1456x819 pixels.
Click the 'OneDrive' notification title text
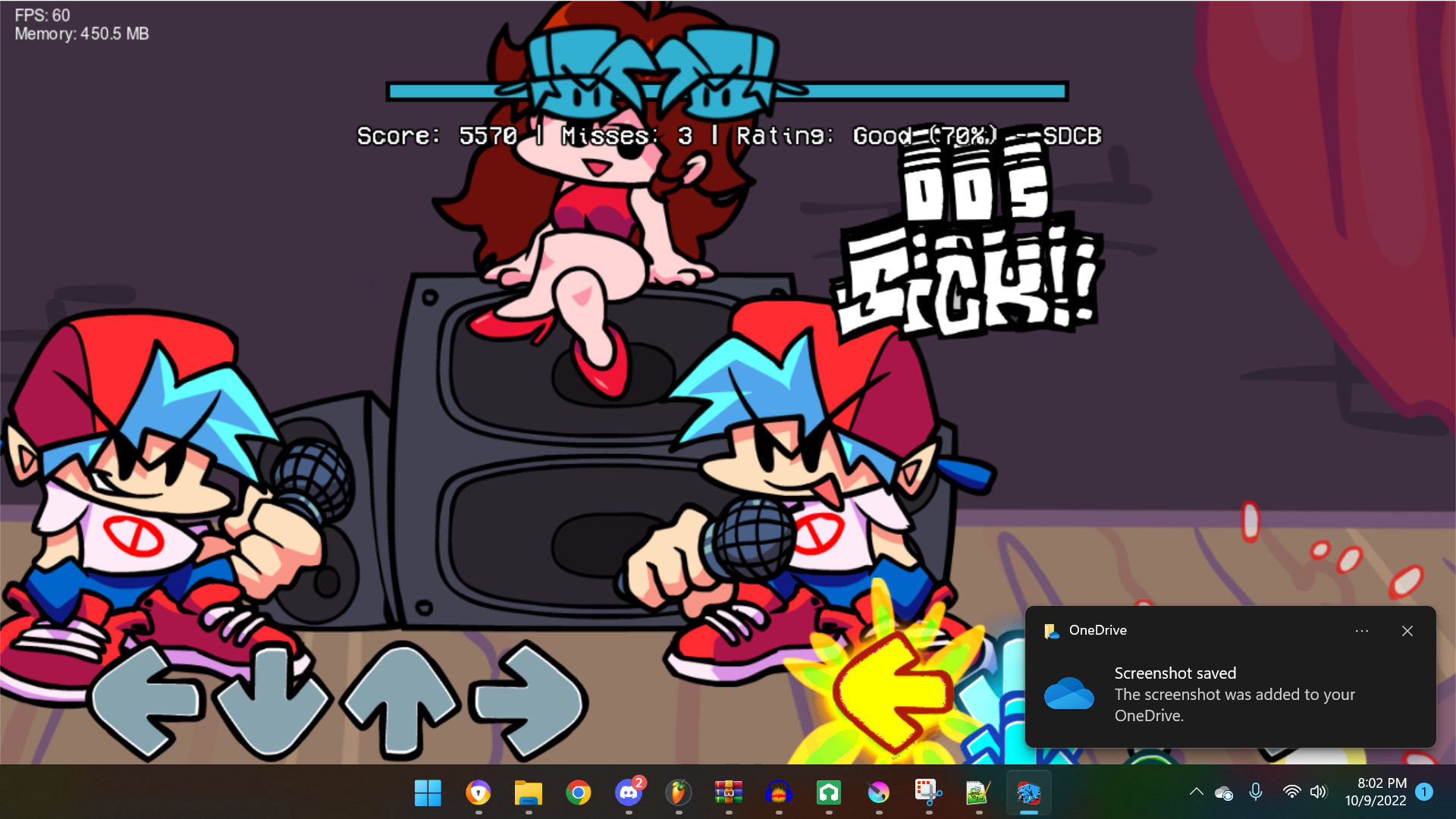click(x=1097, y=630)
